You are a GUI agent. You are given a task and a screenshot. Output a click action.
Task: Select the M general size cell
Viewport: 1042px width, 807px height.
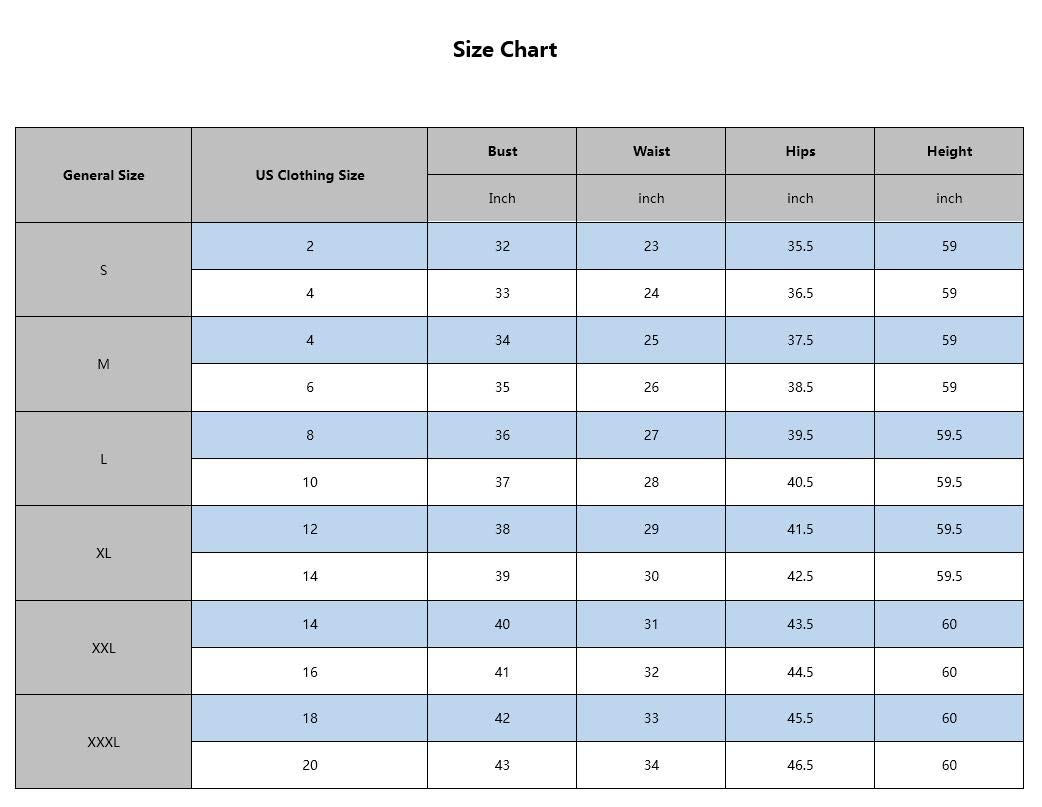[103, 364]
